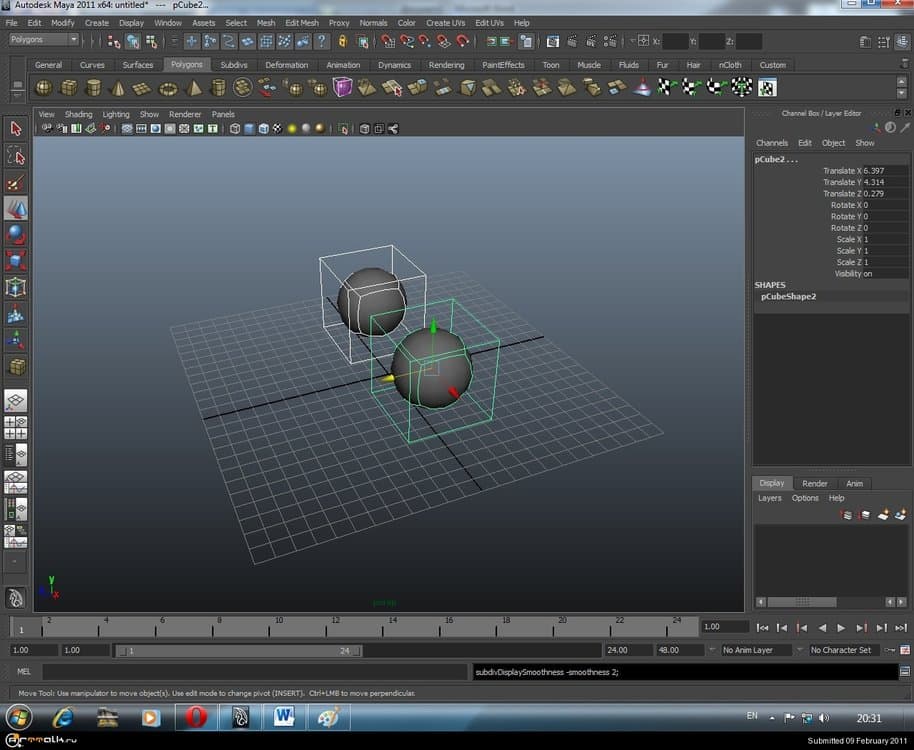Create a polygon plane from shelf

pyautogui.click(x=142, y=88)
